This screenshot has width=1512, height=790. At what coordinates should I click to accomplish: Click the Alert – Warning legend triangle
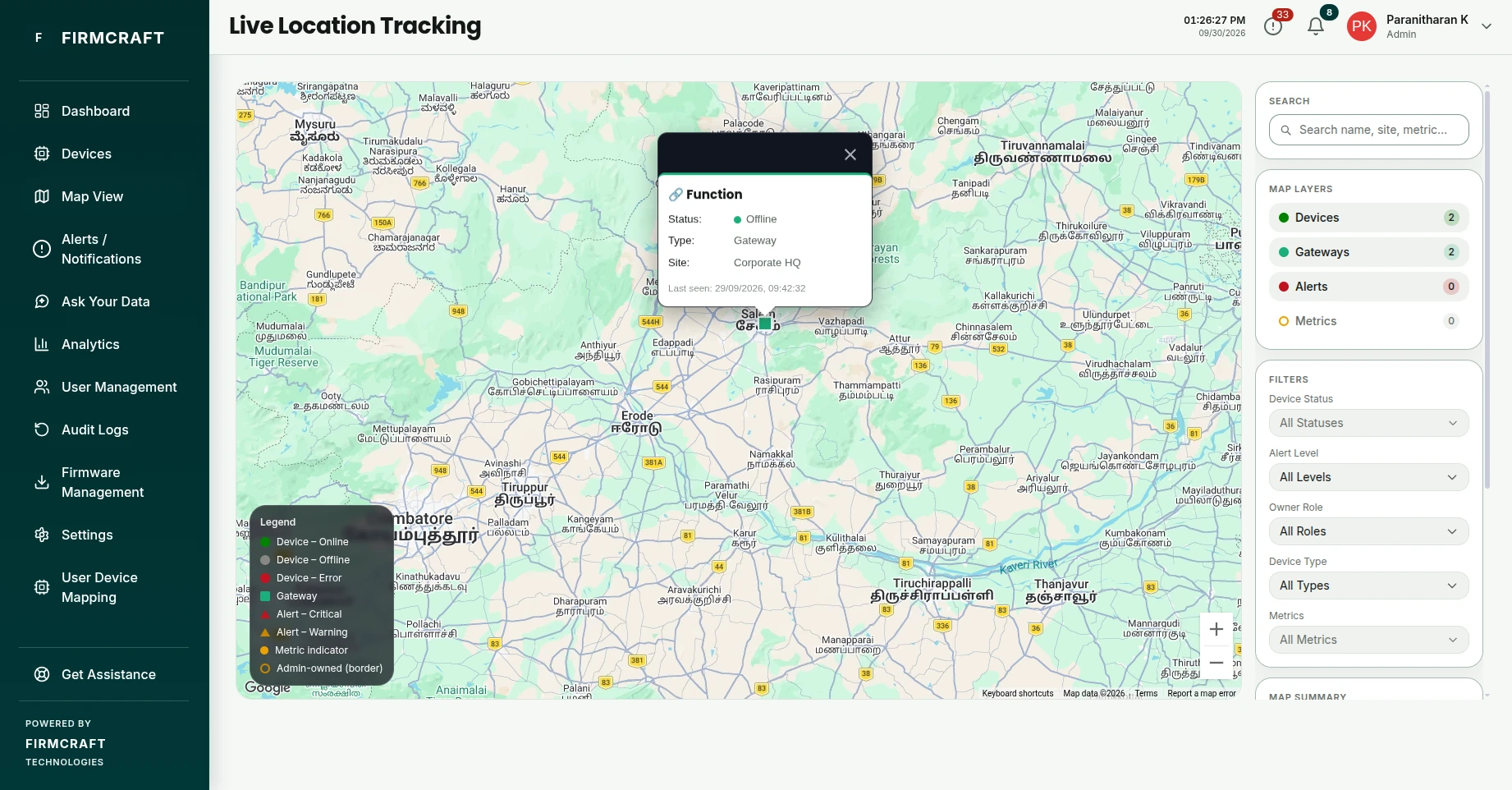tap(265, 632)
